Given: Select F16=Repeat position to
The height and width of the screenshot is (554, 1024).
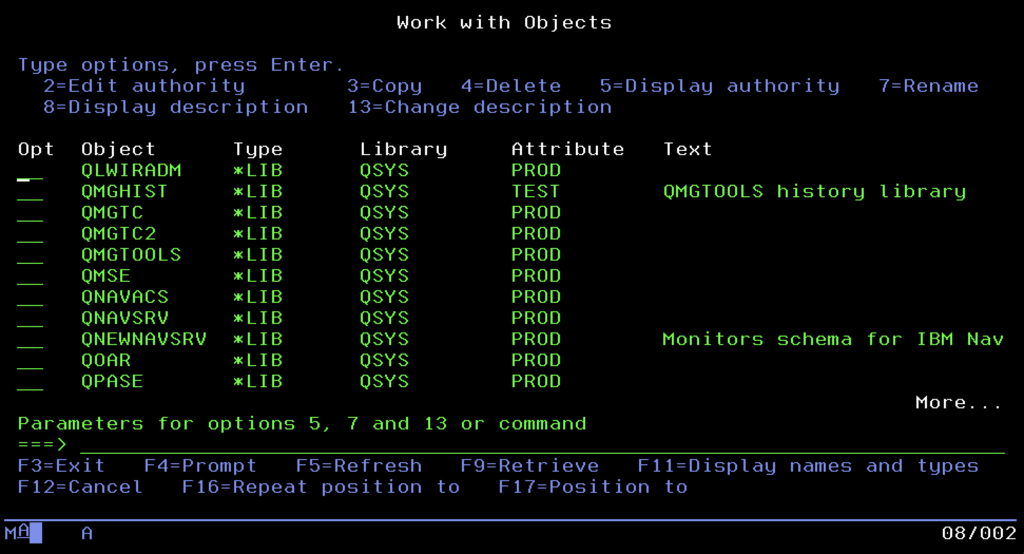Looking at the screenshot, I should (x=320, y=487).
